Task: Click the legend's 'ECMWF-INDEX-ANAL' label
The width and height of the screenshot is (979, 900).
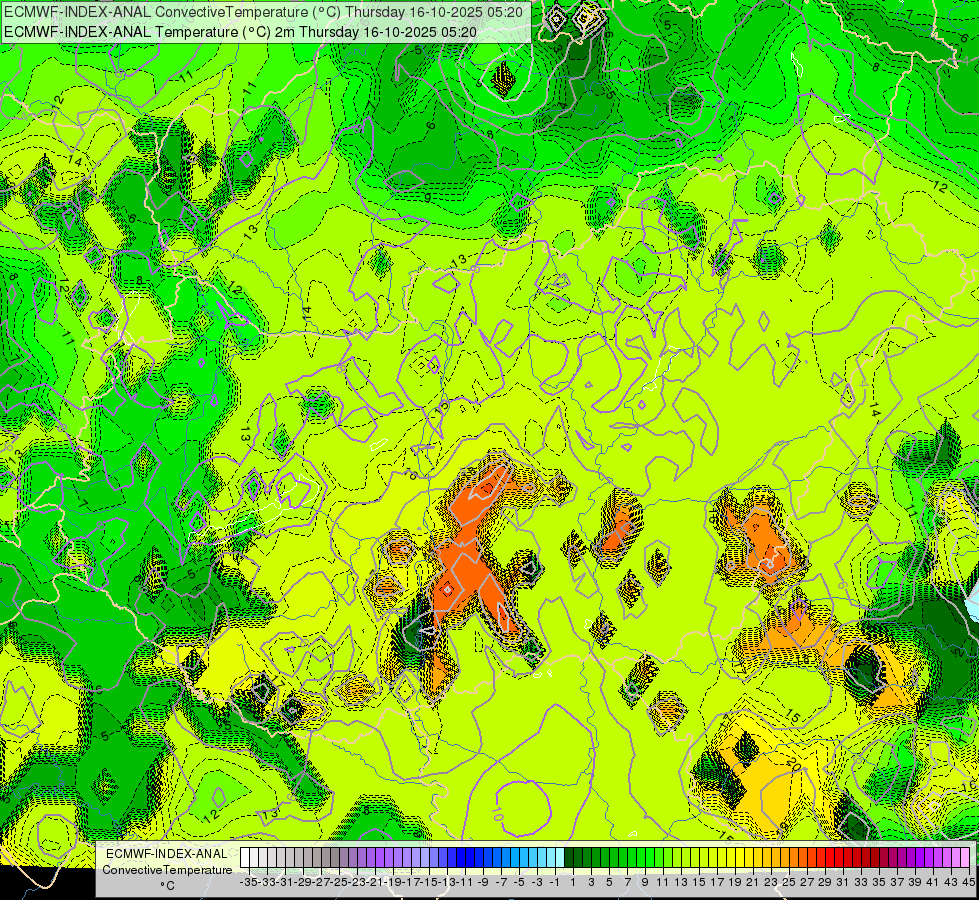Action: point(167,854)
